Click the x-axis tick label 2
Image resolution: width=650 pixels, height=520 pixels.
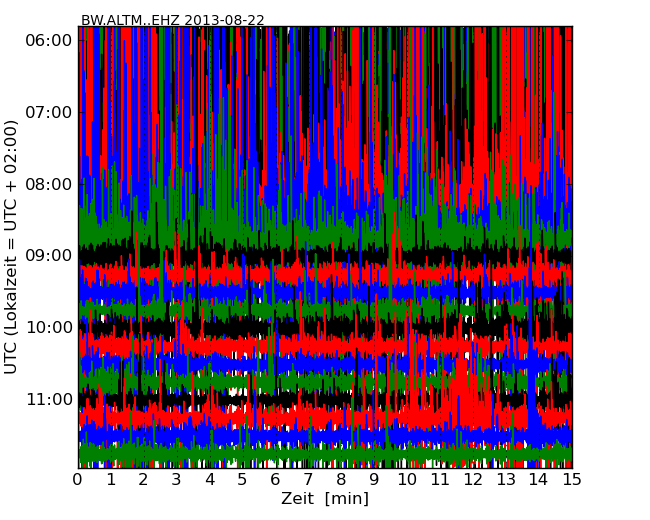click(144, 480)
